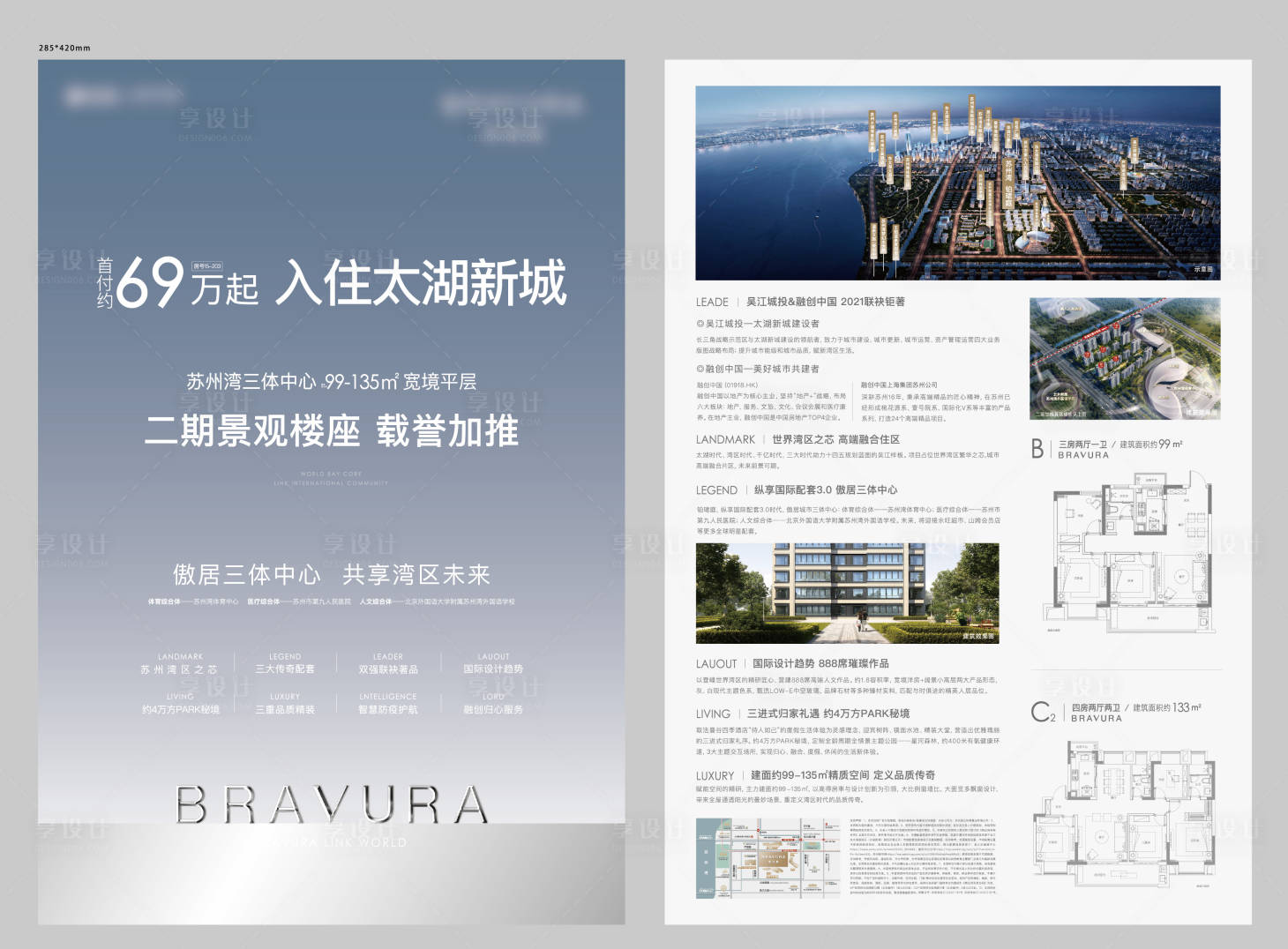Click LUXURY feature 三重品质精装

click(284, 709)
